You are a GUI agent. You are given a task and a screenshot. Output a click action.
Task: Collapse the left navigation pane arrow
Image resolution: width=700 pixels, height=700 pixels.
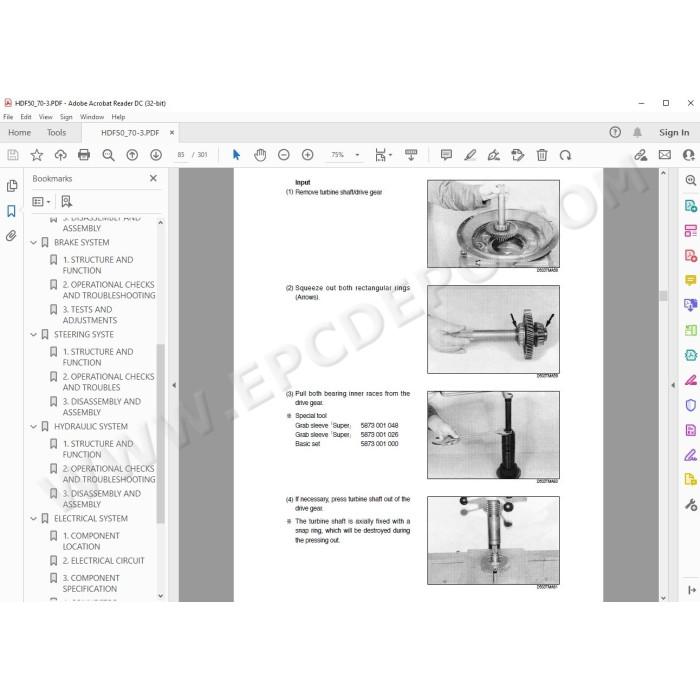pos(174,385)
